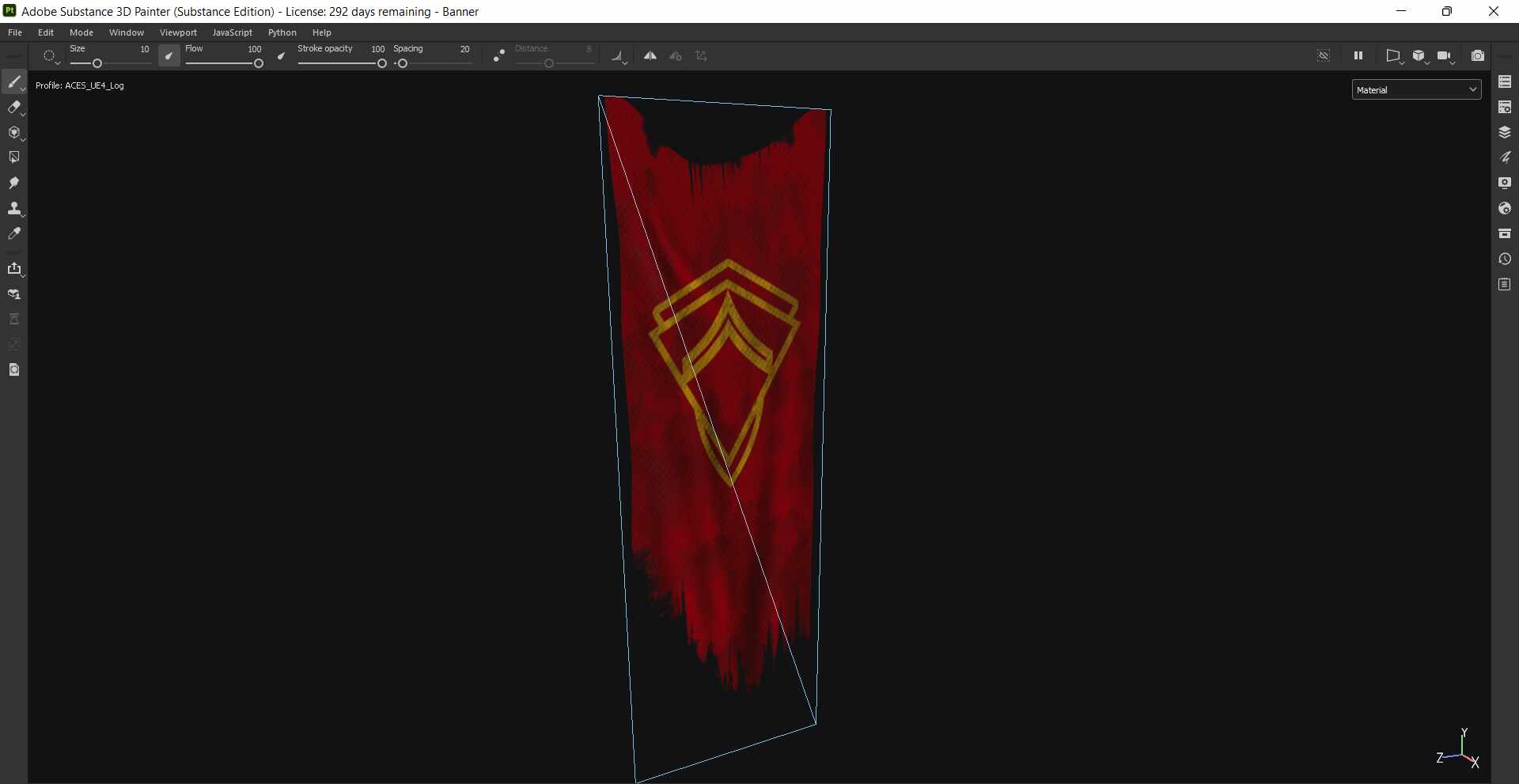Adjust the Spacing slider
The height and width of the screenshot is (784, 1519).
pos(432,63)
